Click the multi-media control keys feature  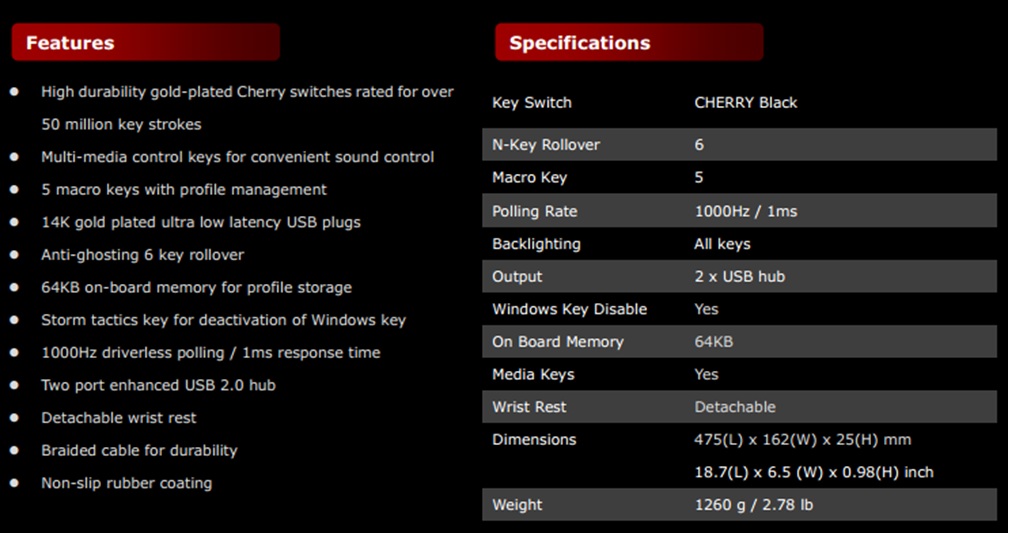[x=237, y=157]
